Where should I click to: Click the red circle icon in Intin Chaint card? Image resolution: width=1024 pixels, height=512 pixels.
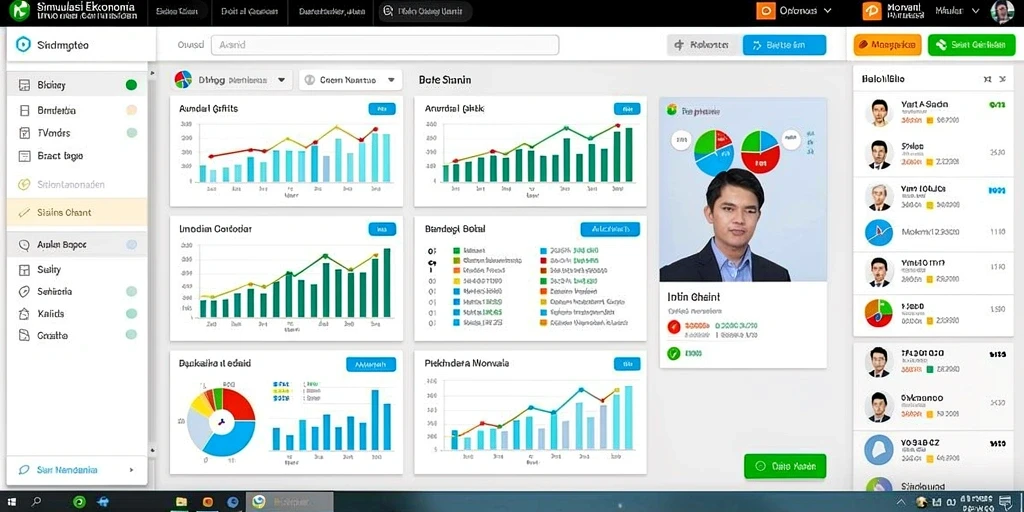point(674,328)
